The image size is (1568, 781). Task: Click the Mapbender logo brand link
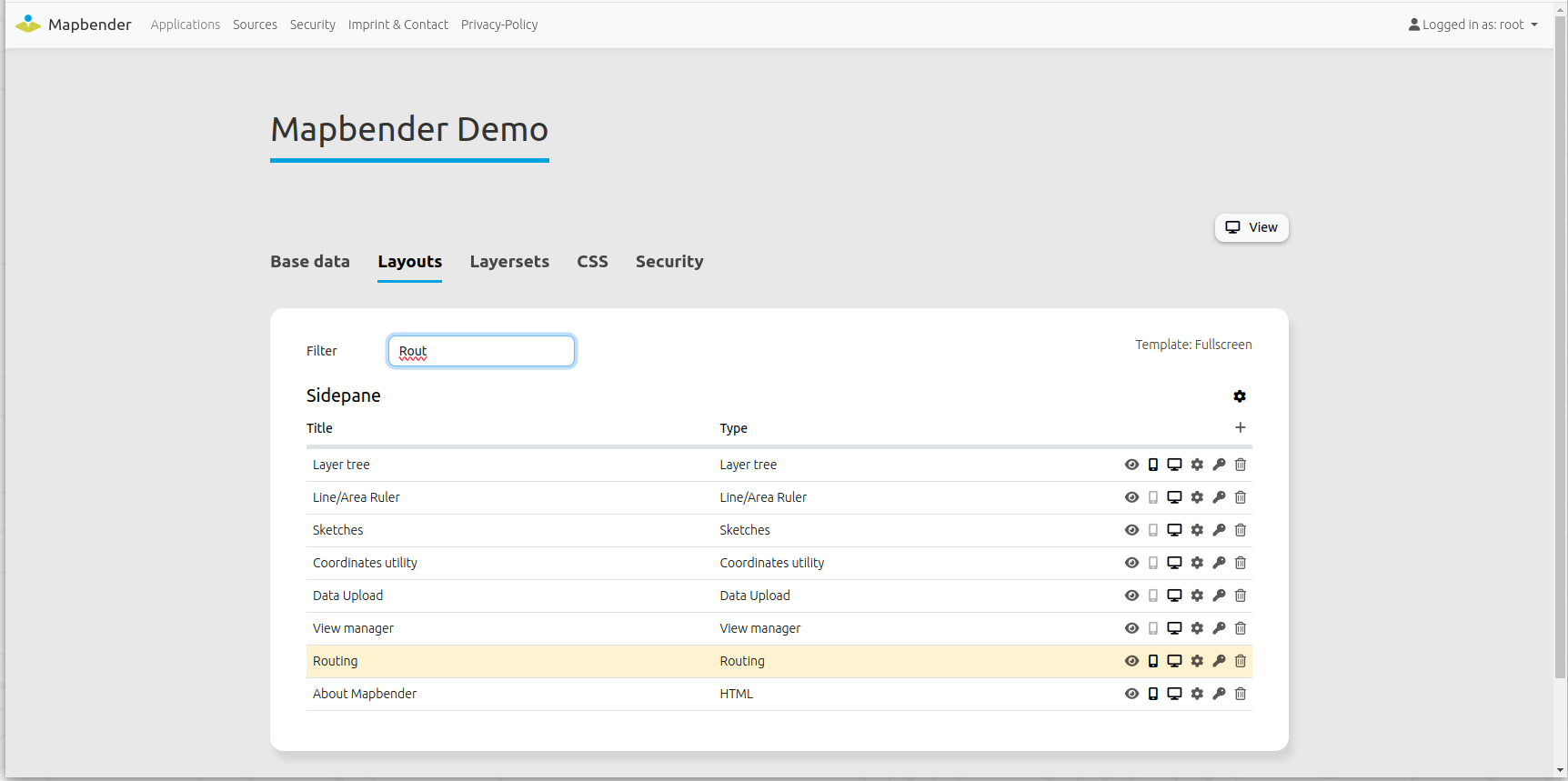(74, 25)
